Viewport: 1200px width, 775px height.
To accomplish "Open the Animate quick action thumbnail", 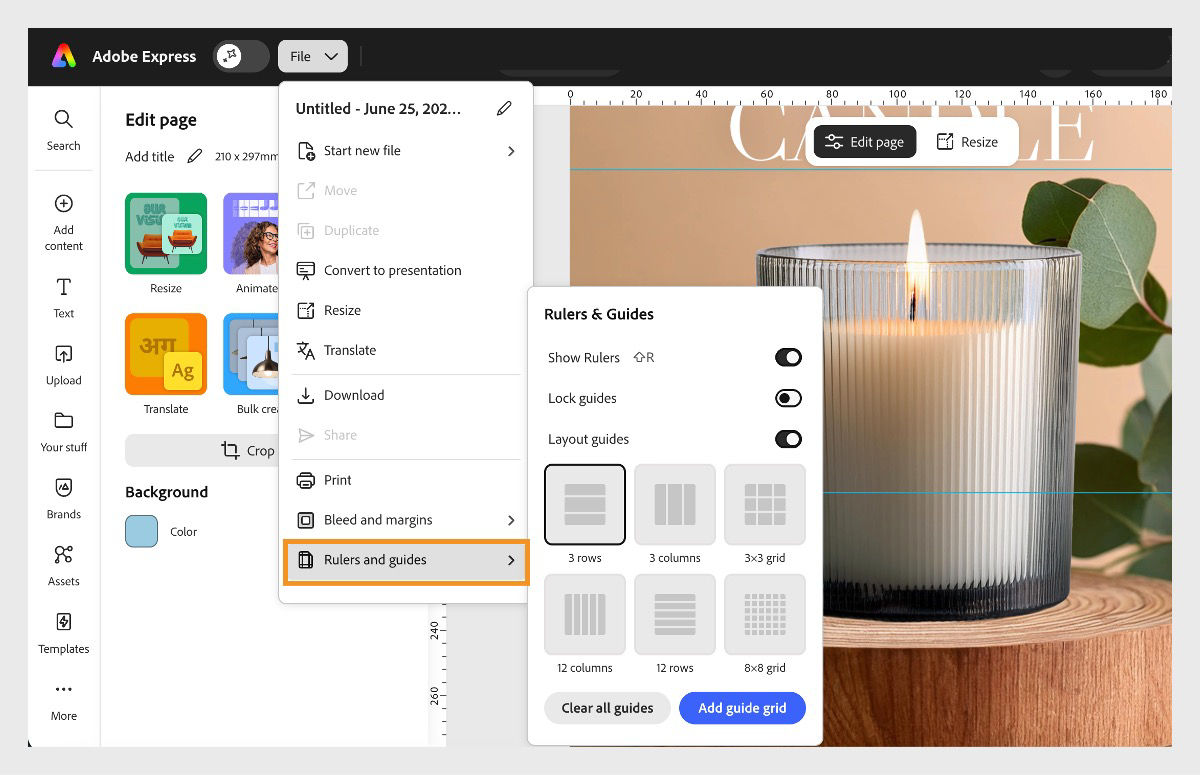I will 251,233.
